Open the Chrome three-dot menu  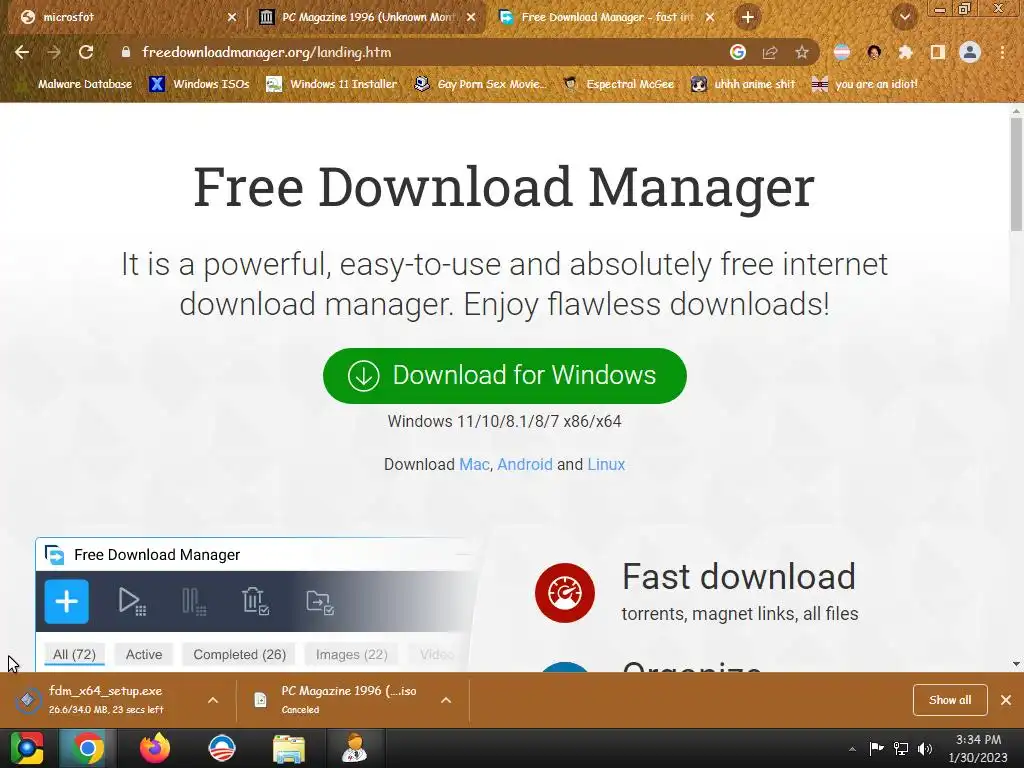[1002, 52]
